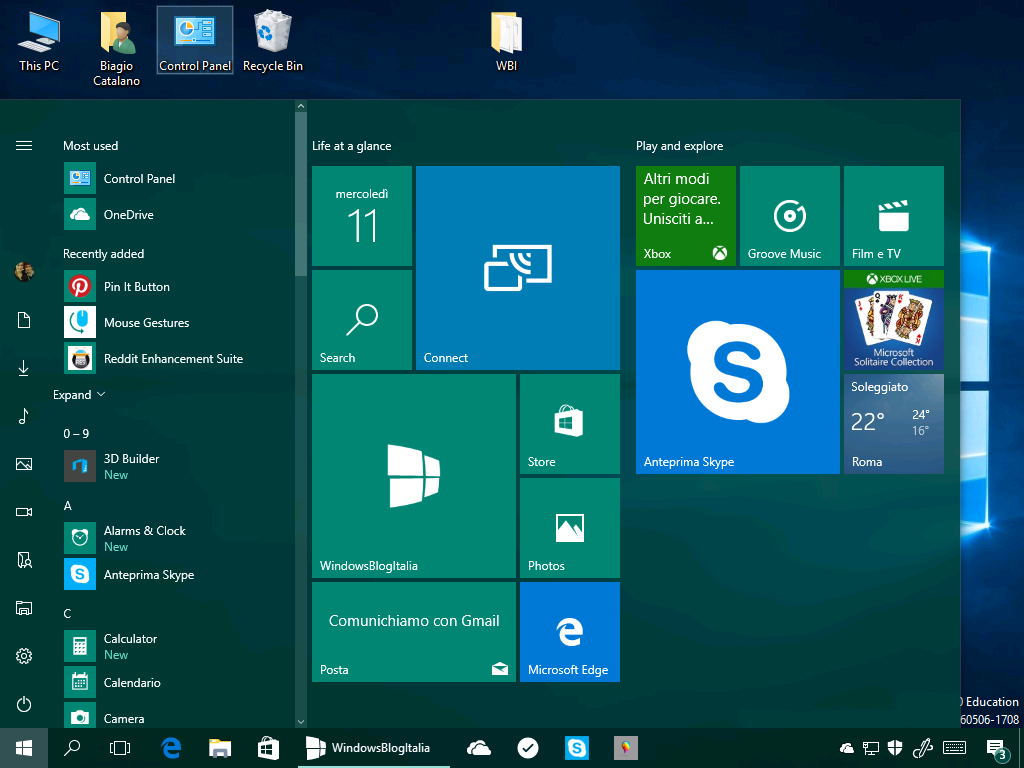Open the Search tile

362,320
